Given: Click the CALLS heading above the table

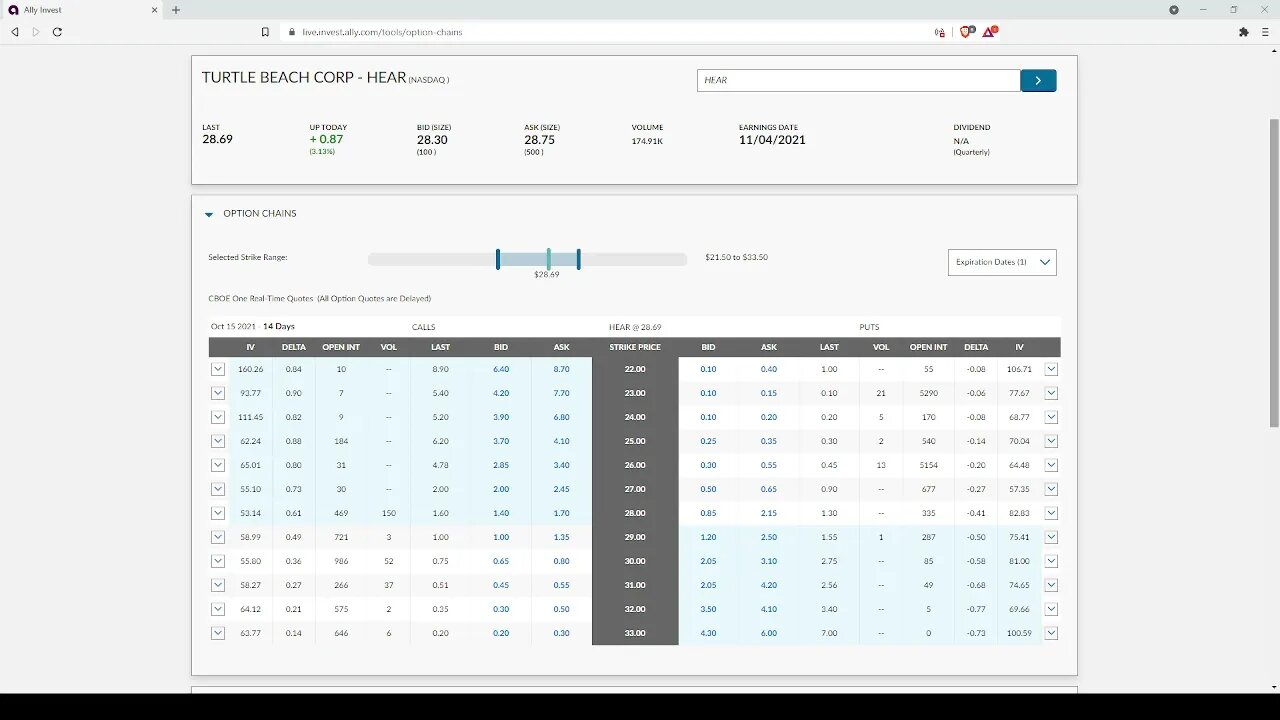Looking at the screenshot, I should coord(424,327).
